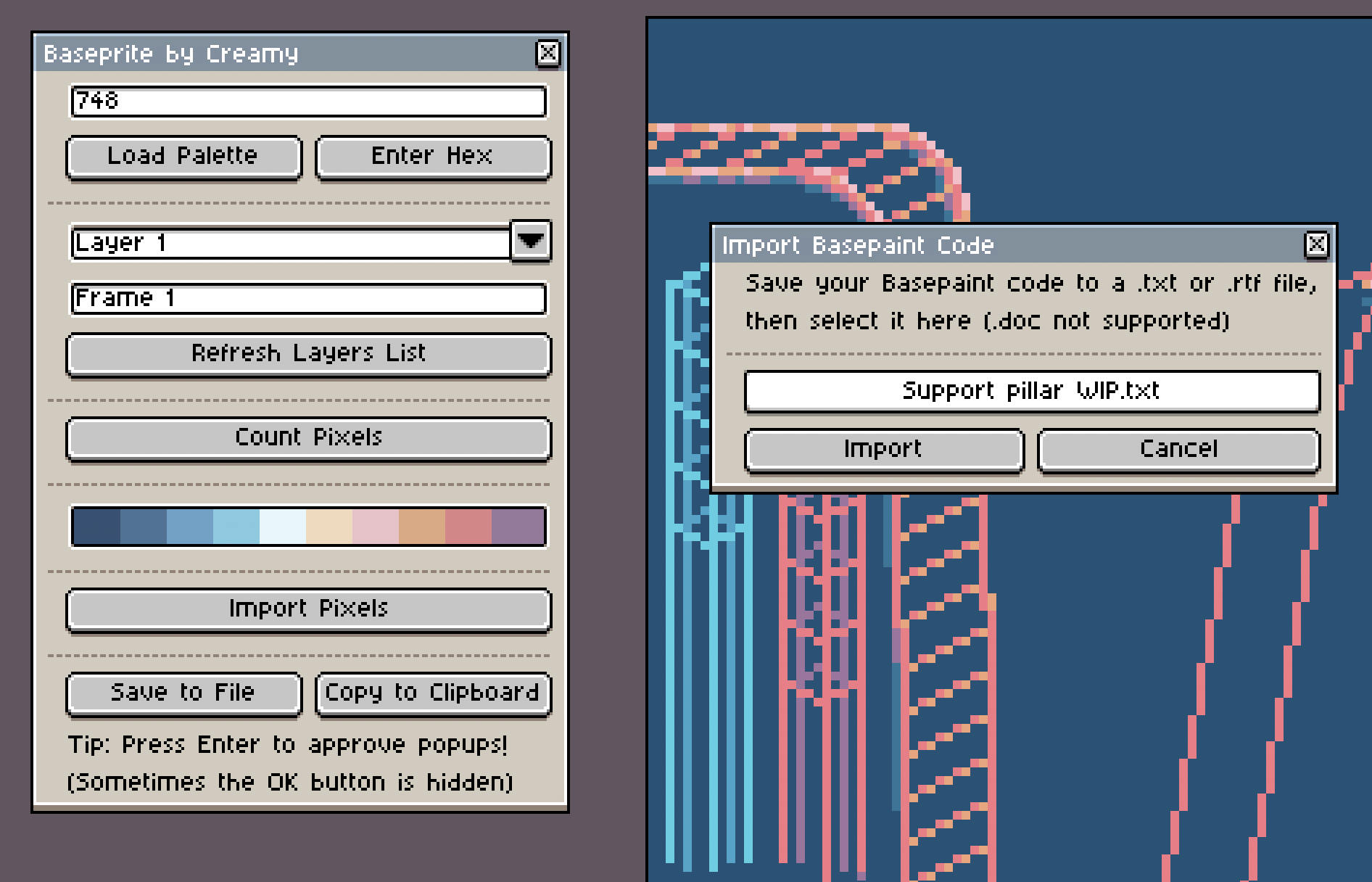This screenshot has width=1372, height=882.
Task: Click the 'Tip: Press Enter to approve popups!' text
Action: coord(288,745)
